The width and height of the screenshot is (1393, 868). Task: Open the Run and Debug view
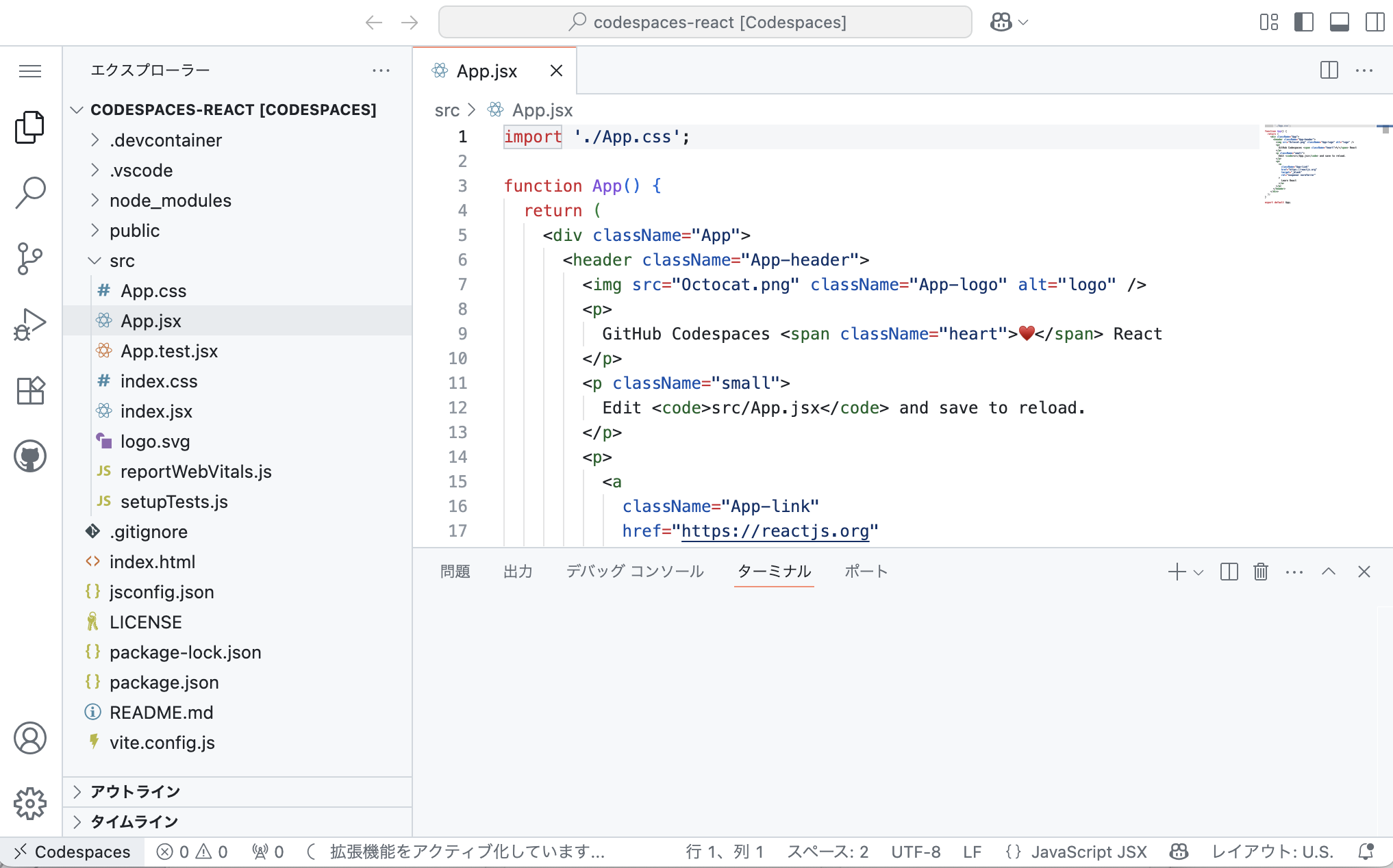[30, 324]
